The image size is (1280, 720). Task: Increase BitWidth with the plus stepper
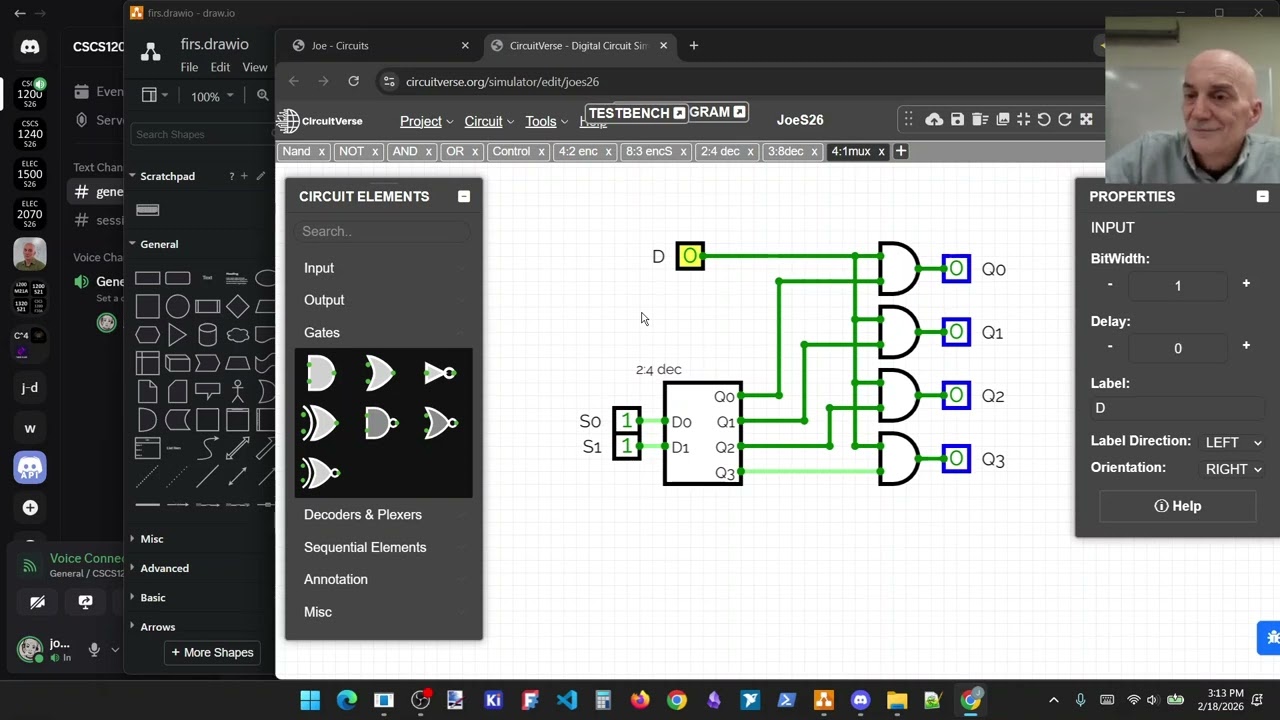pyautogui.click(x=1246, y=284)
